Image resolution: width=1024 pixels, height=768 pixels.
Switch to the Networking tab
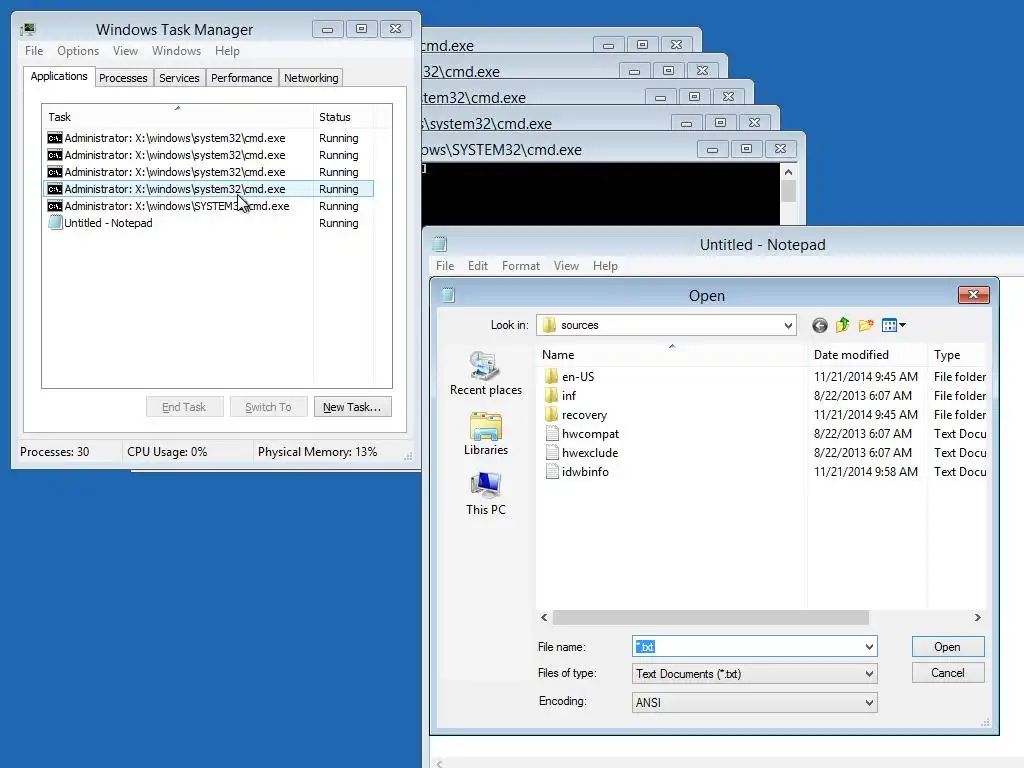311,78
